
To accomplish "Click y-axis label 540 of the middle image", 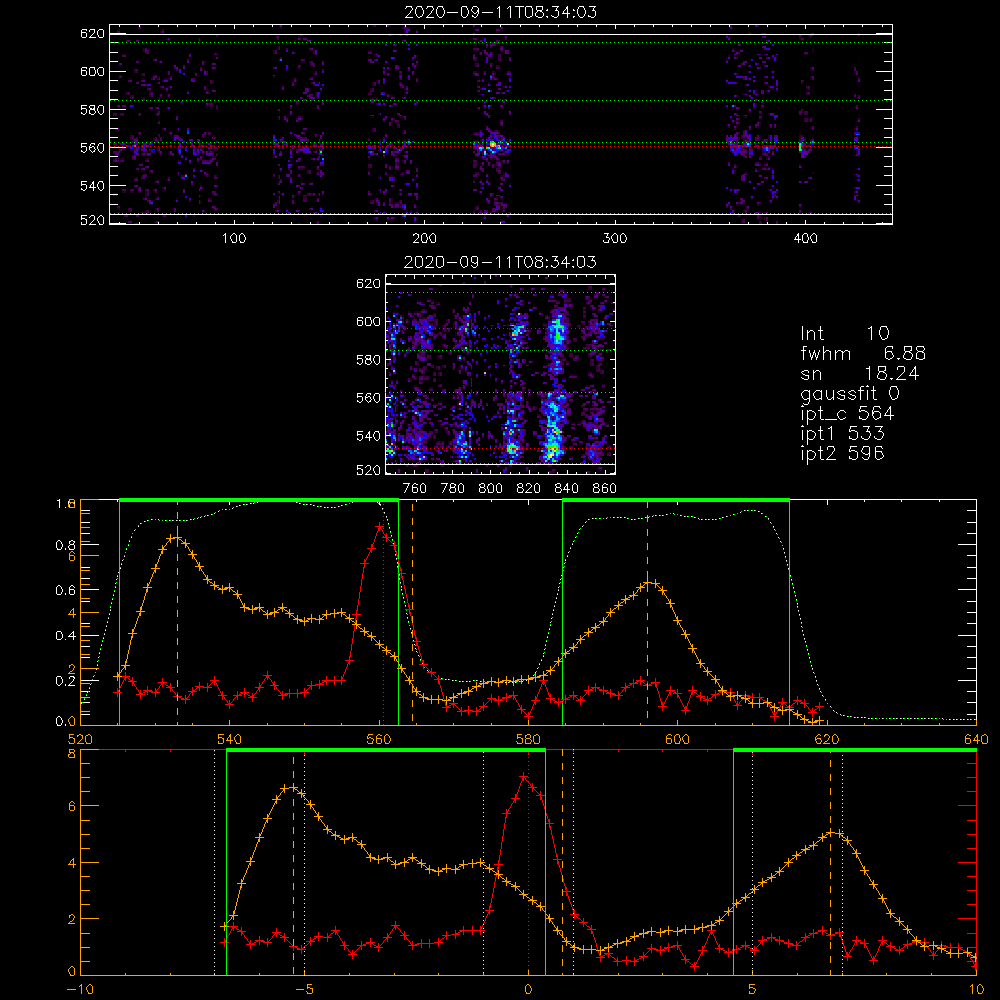I will (369, 436).
